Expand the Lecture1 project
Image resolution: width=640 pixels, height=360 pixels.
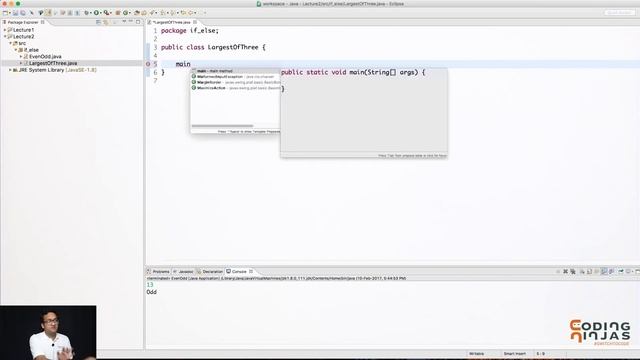click(5, 30)
